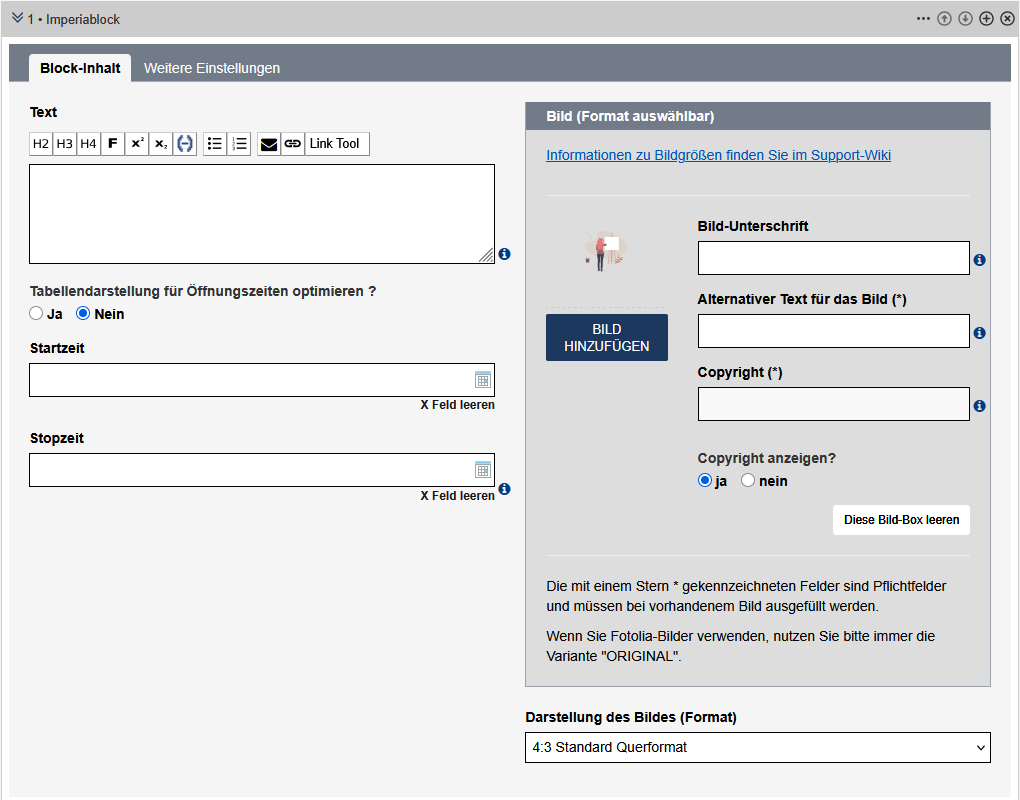Image resolution: width=1020 pixels, height=800 pixels.
Task: Click the plus icon to add block
Action: [986, 19]
